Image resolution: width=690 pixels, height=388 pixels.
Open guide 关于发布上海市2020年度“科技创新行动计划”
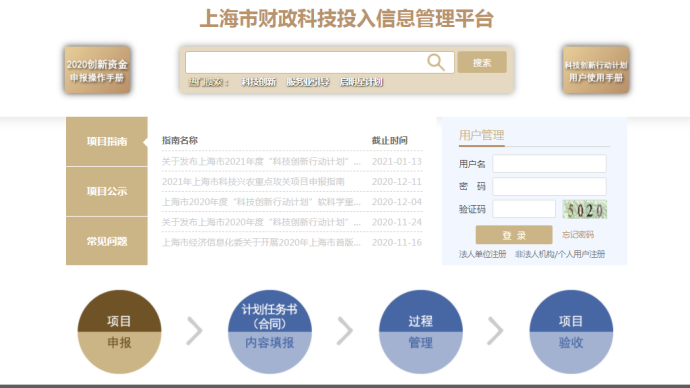click(261, 222)
